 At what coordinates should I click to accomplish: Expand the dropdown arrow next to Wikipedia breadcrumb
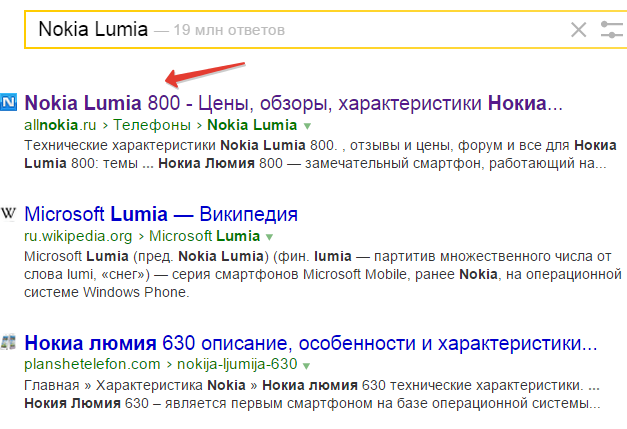pos(270,237)
